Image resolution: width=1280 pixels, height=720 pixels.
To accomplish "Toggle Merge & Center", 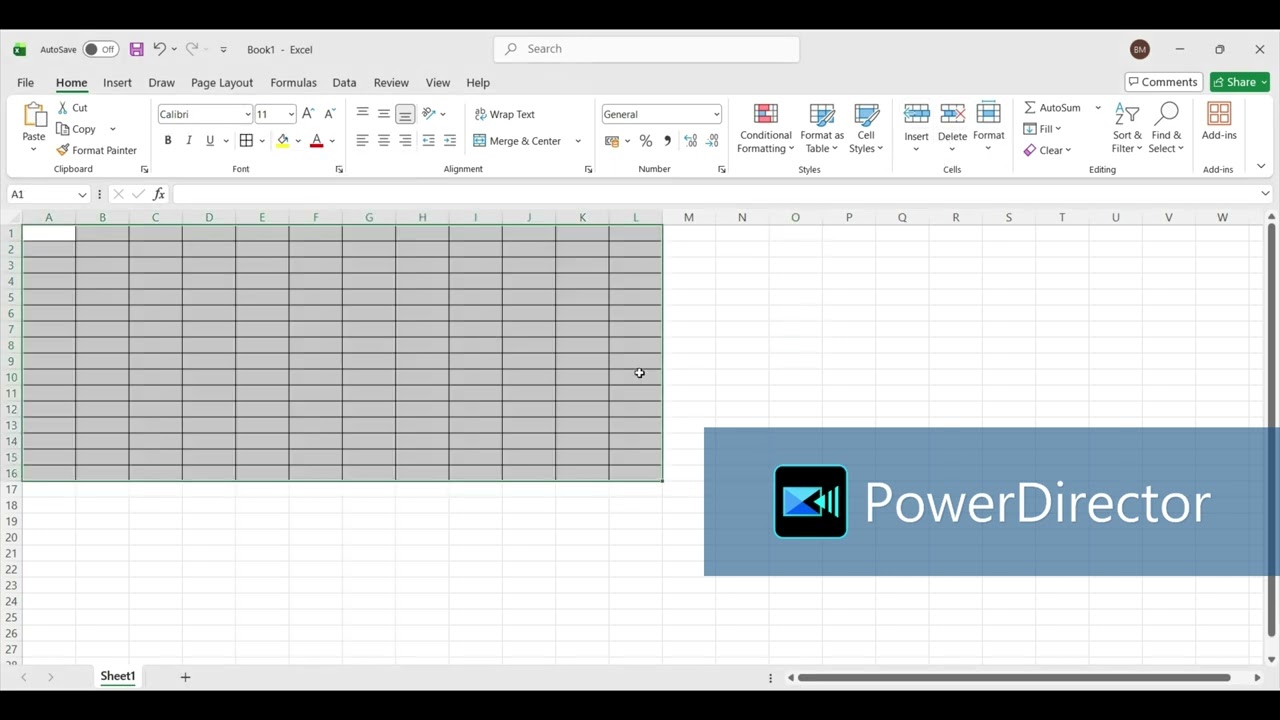I will 517,141.
